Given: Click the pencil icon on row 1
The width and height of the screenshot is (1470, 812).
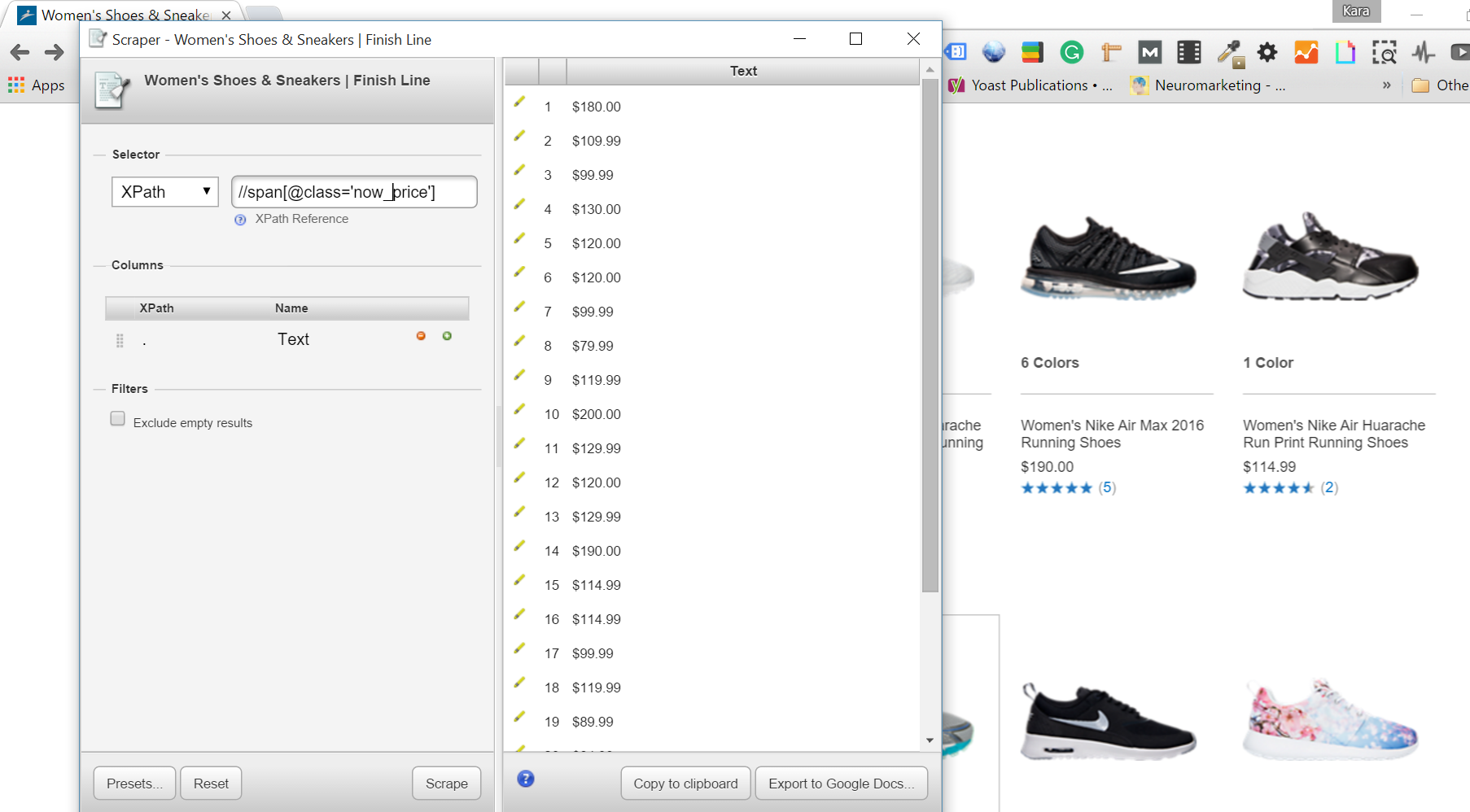Looking at the screenshot, I should 519,102.
